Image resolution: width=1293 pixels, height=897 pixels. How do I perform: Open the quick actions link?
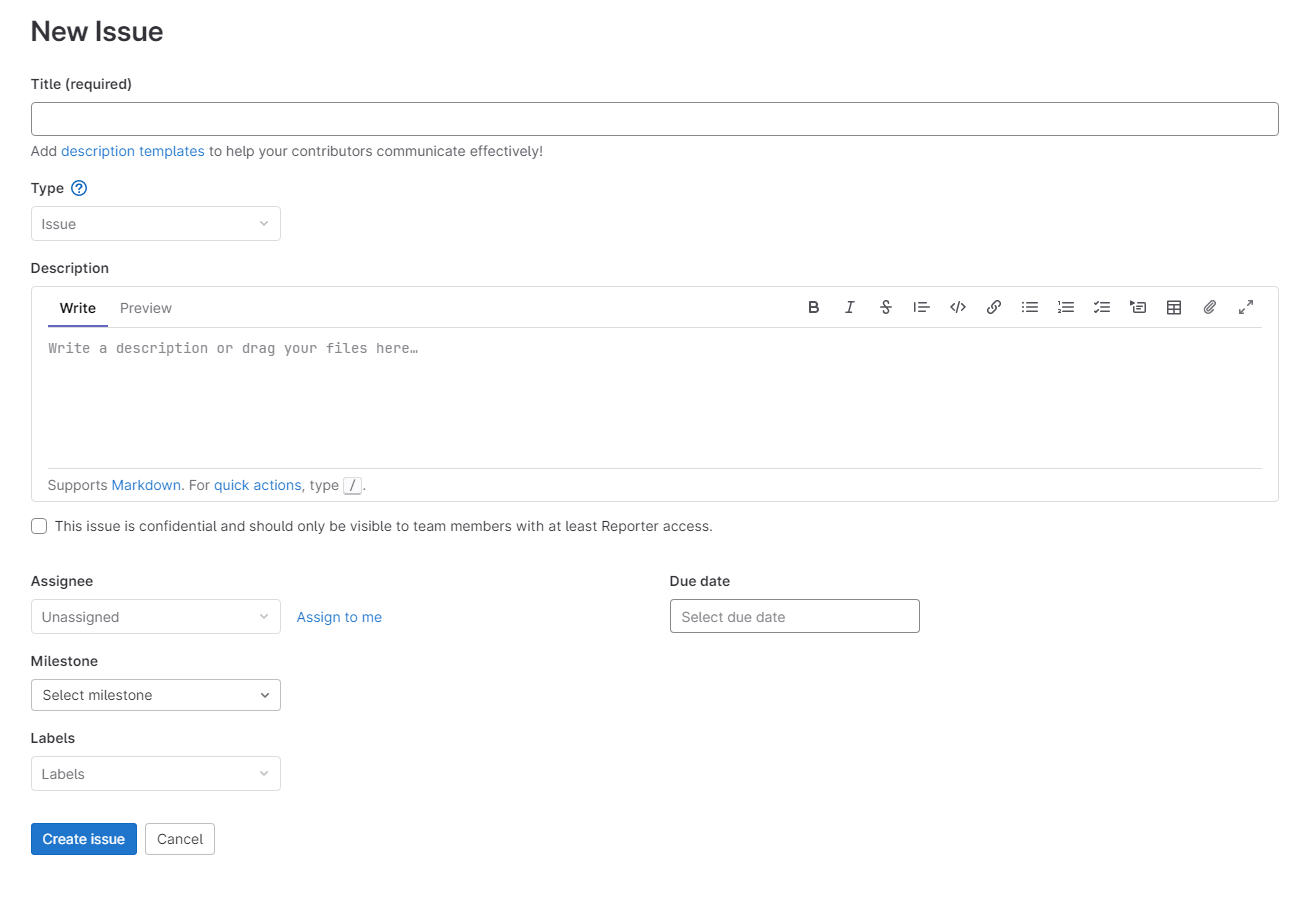257,485
